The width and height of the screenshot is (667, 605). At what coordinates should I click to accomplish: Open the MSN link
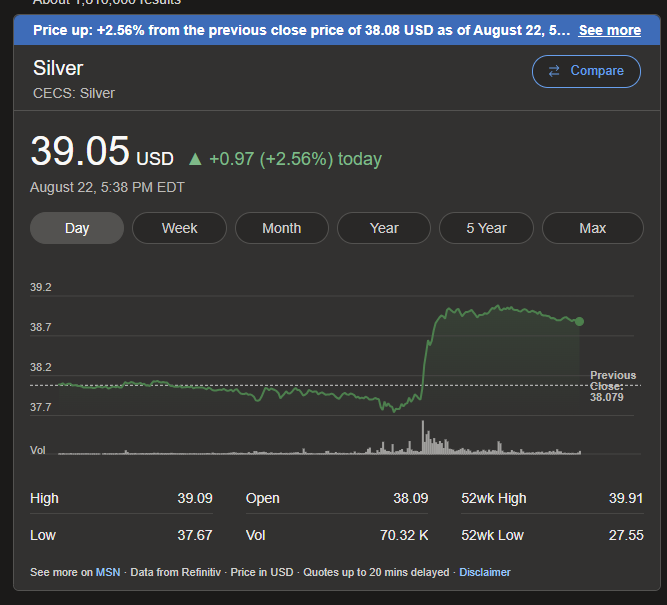[x=108, y=572]
